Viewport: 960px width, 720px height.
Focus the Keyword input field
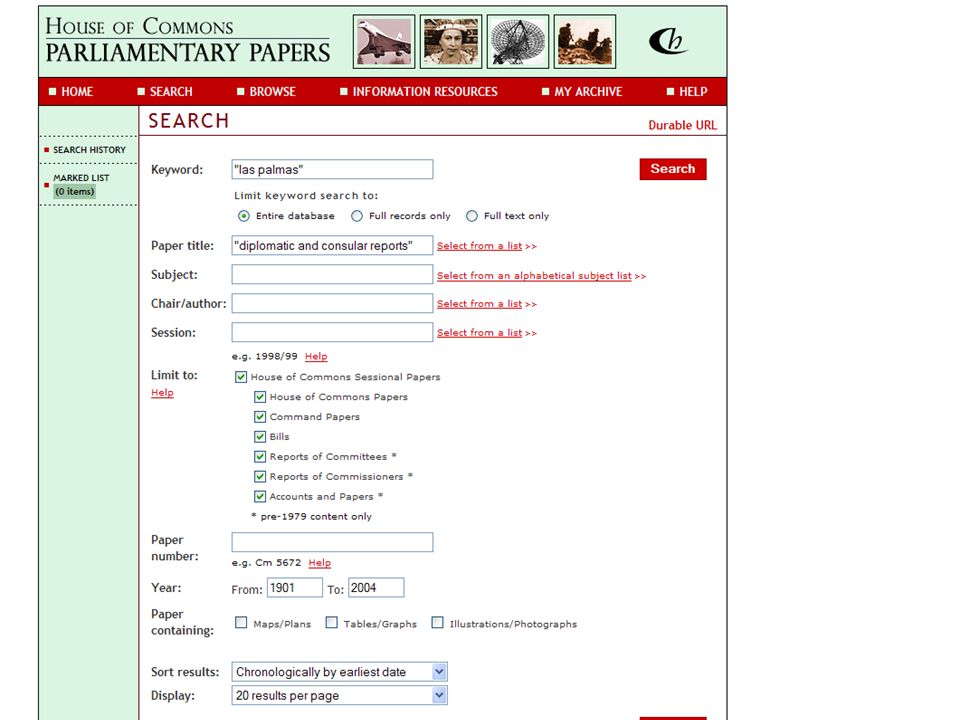(332, 170)
